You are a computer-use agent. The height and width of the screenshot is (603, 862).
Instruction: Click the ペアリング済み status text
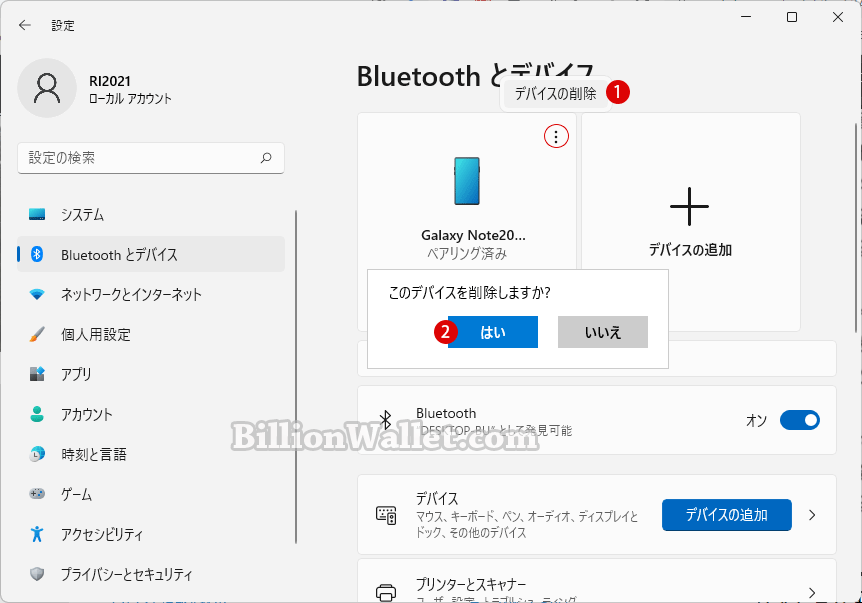click(467, 253)
